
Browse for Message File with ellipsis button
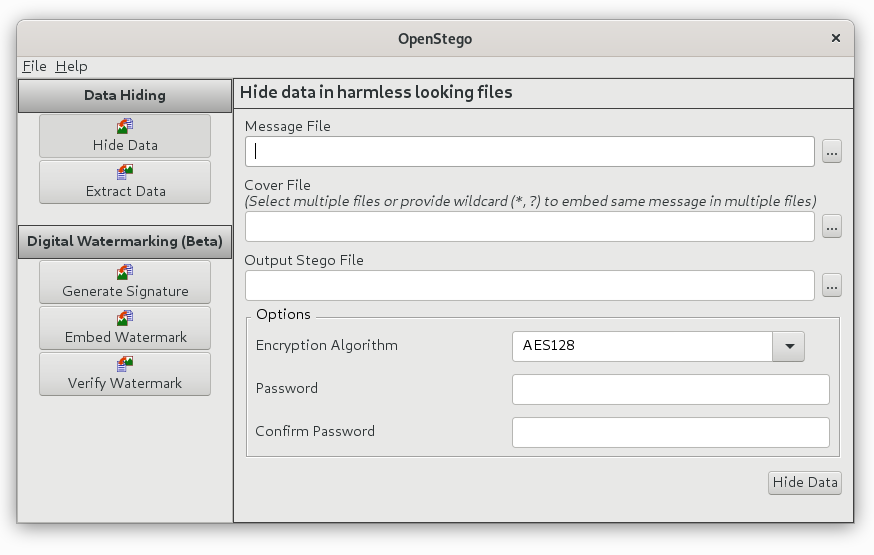click(832, 152)
